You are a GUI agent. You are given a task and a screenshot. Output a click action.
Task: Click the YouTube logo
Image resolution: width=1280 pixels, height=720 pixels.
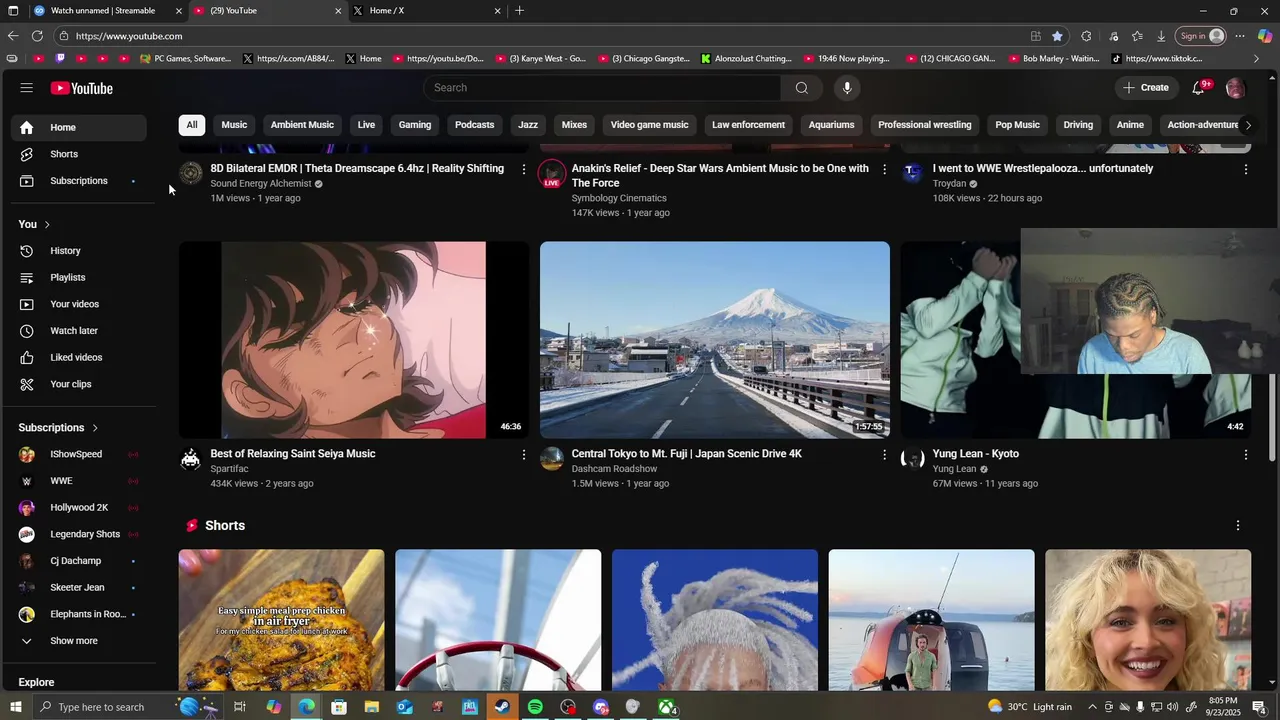pos(82,88)
